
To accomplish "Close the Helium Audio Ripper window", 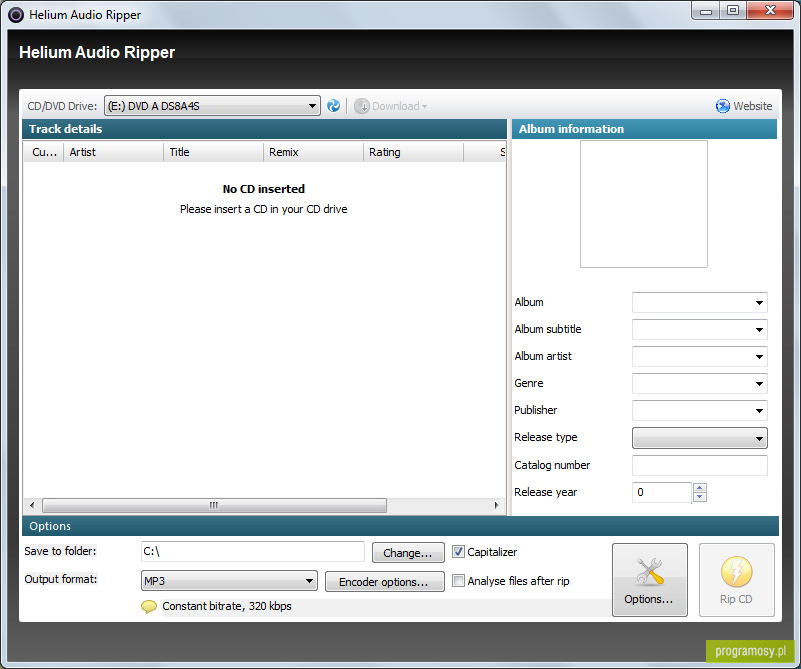I will (771, 11).
